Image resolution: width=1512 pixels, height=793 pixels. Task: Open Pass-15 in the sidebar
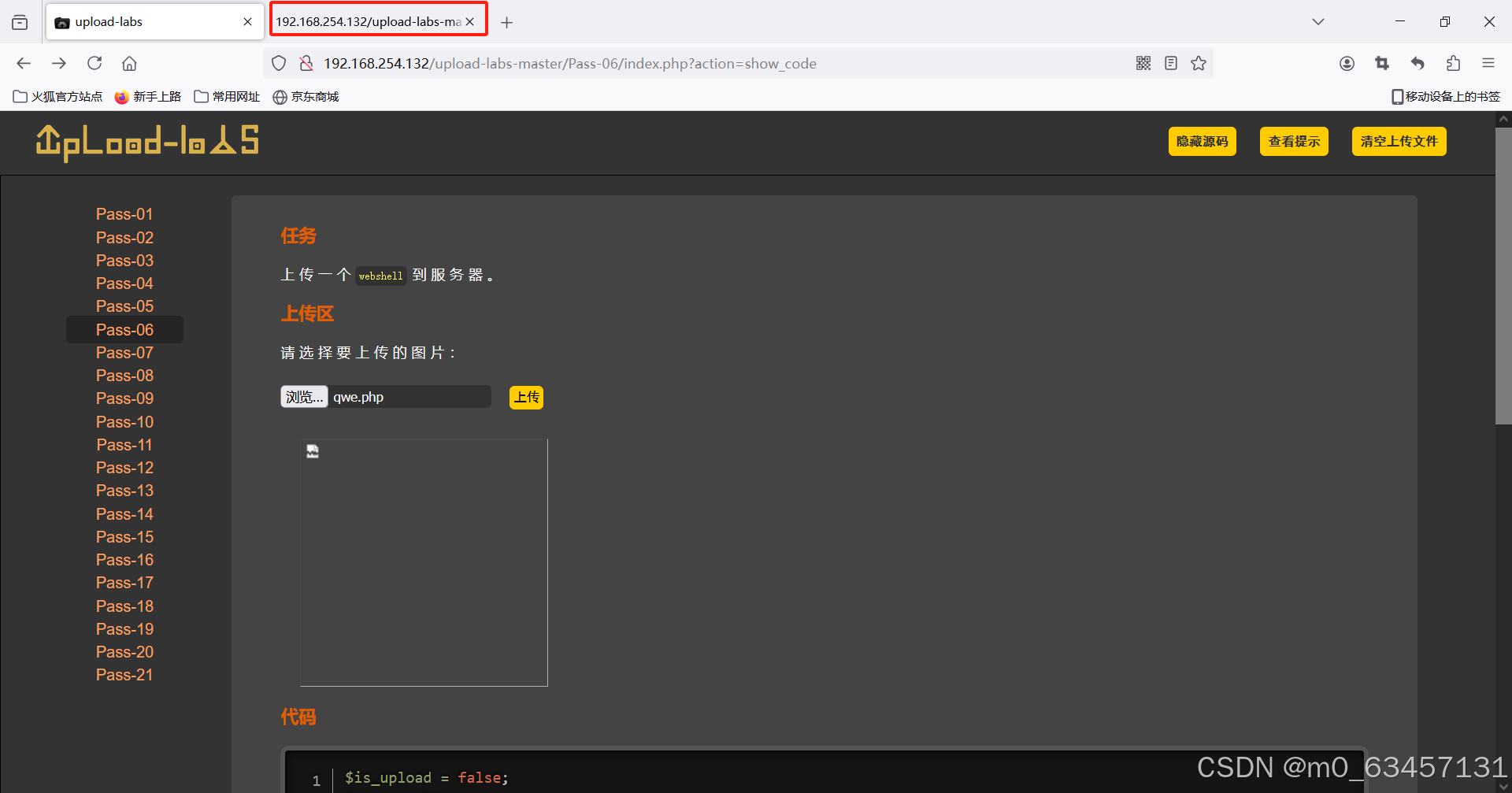pos(124,537)
